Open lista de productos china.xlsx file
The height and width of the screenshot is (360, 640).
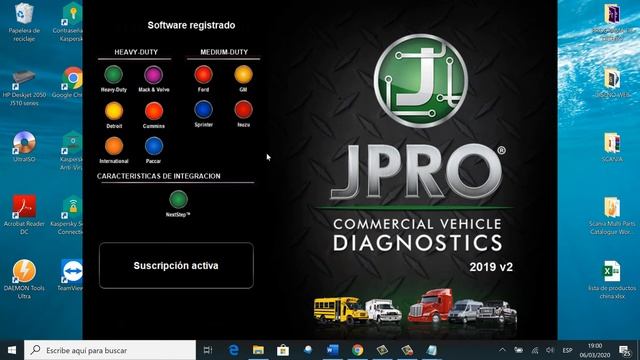pos(612,280)
